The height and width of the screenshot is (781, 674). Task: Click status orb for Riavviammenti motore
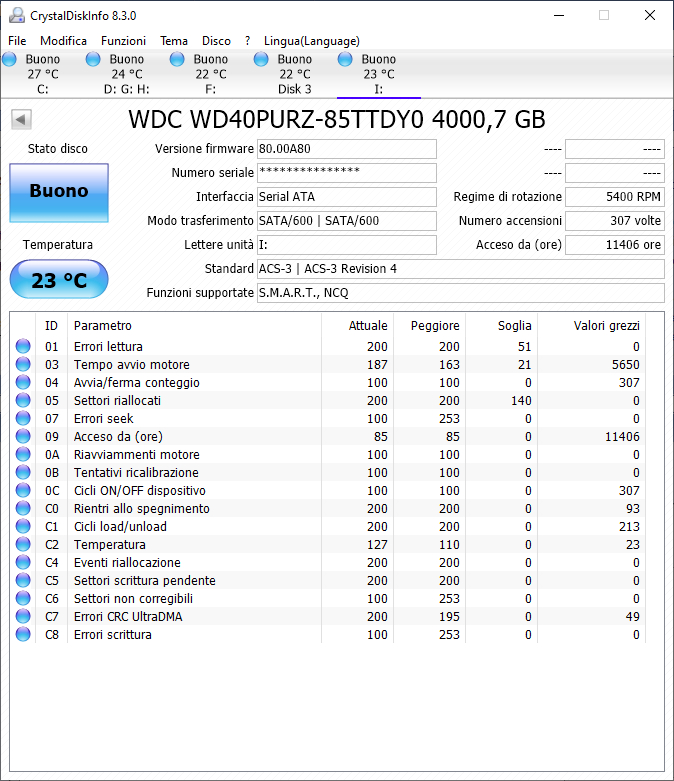coord(23,454)
